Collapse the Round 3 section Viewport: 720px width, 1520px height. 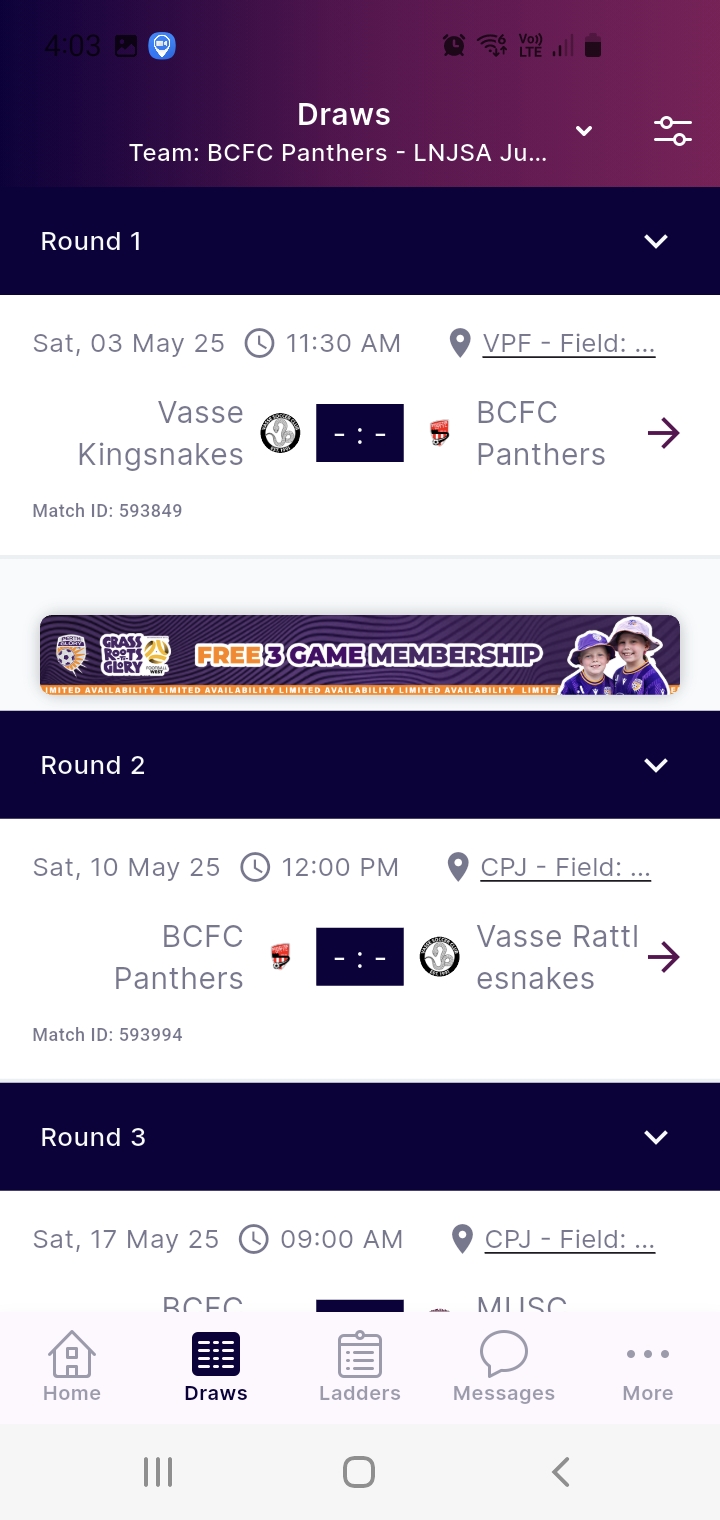(x=656, y=1137)
